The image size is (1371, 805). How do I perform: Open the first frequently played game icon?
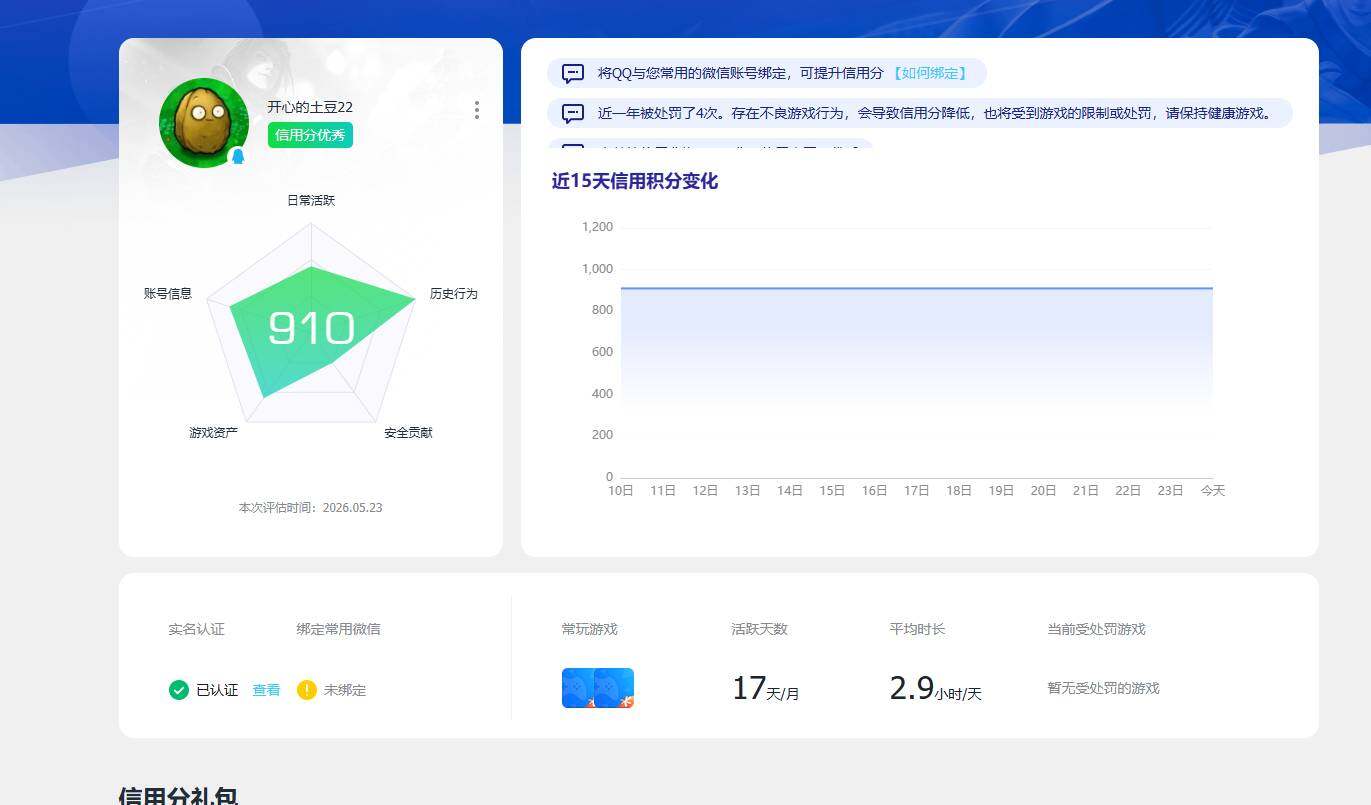(x=578, y=688)
